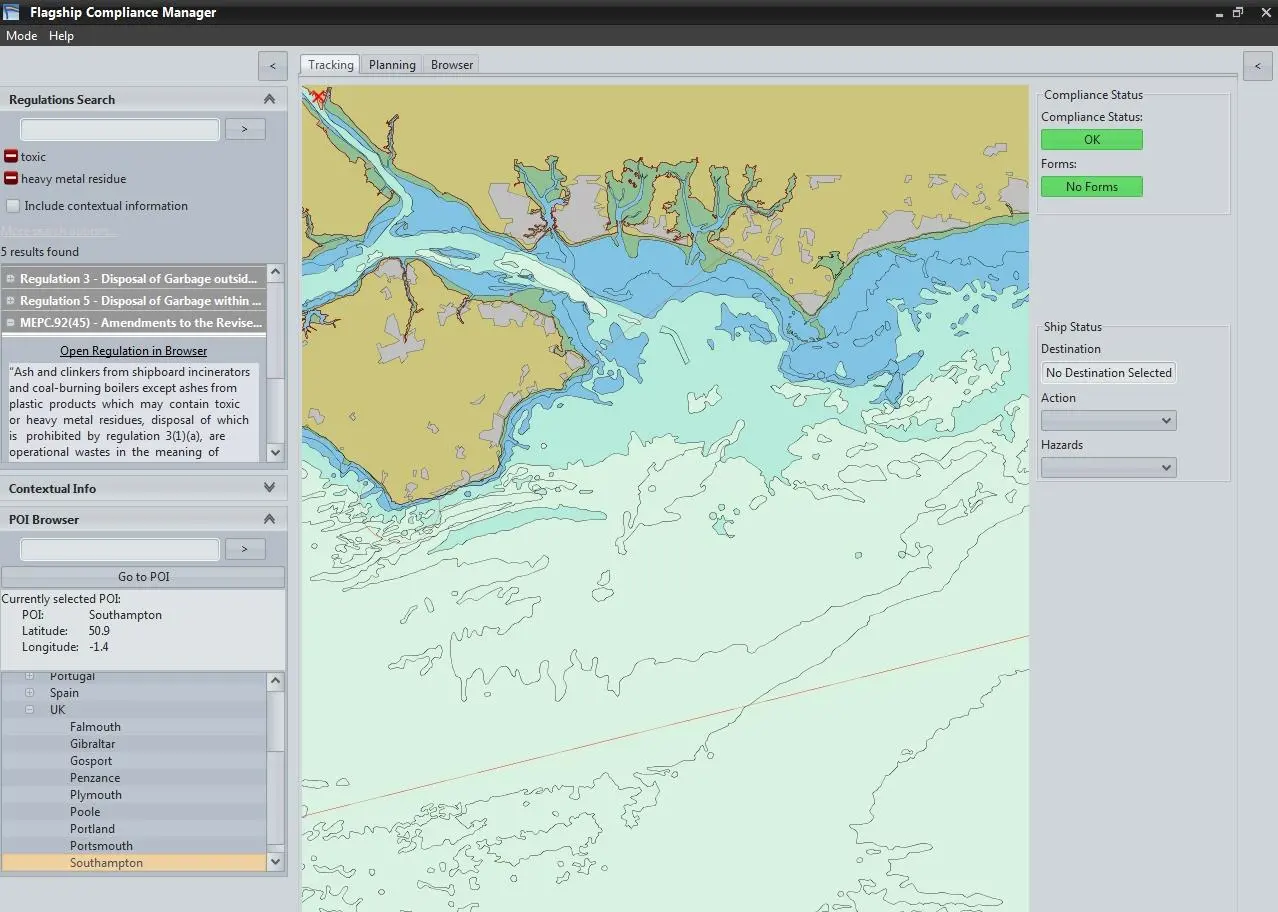Run the POI search arrow button
This screenshot has height=912, width=1278.
pos(245,549)
